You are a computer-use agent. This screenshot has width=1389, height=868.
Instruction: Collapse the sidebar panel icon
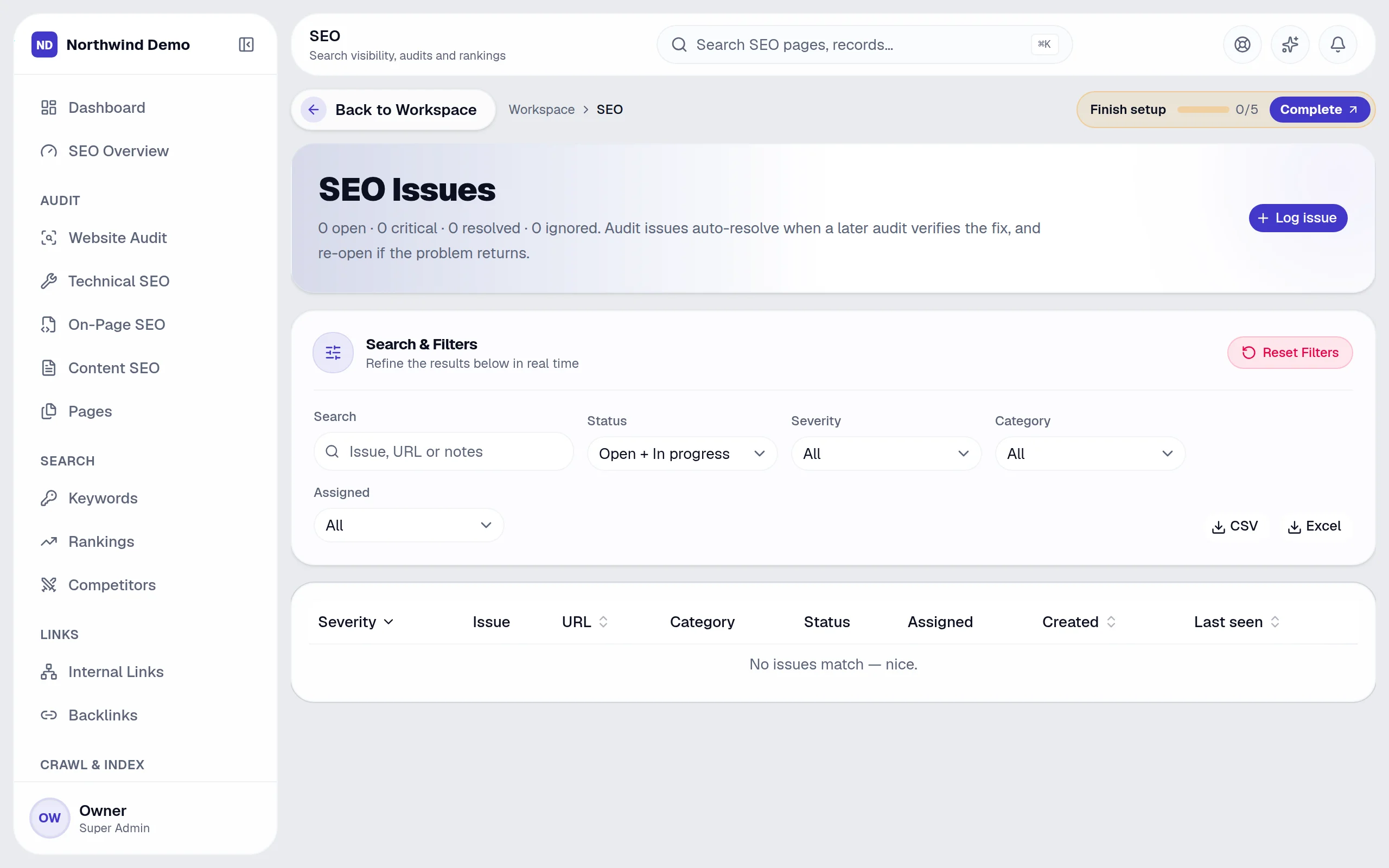(x=246, y=44)
